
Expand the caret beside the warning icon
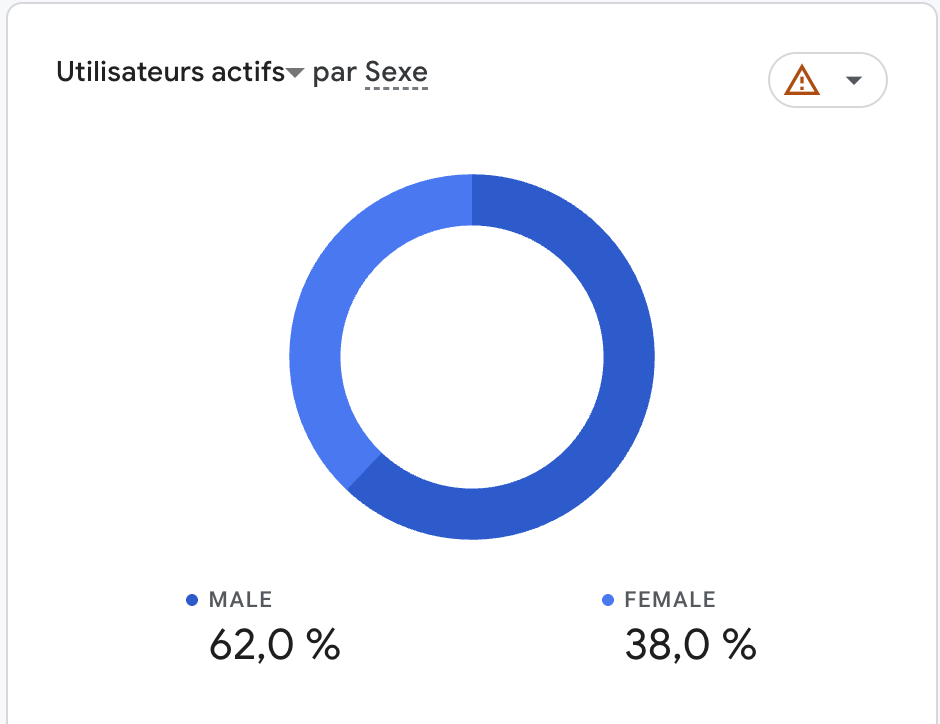[x=853, y=80]
